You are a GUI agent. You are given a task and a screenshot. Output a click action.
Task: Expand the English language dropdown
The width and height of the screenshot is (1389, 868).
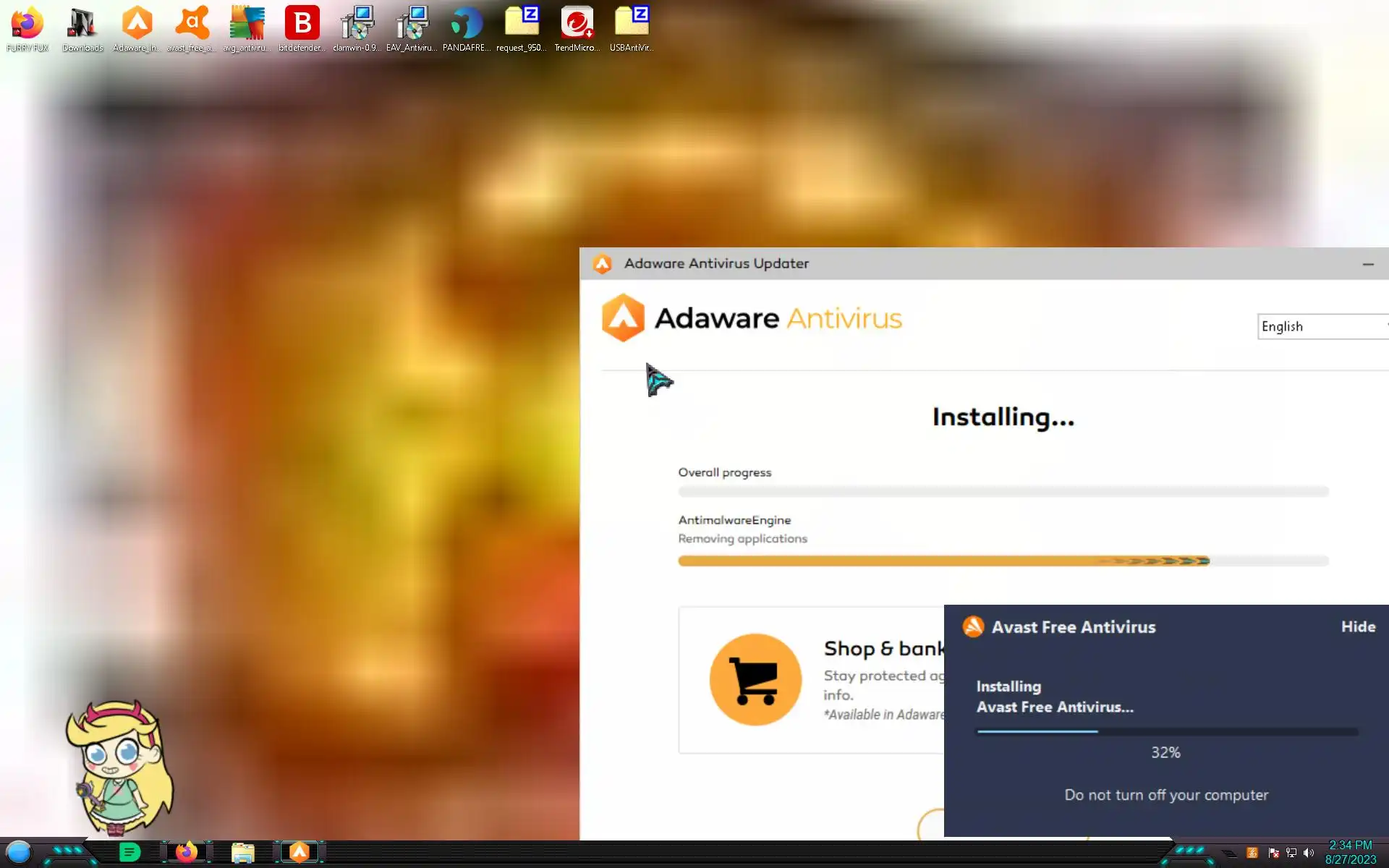[x=1322, y=326]
